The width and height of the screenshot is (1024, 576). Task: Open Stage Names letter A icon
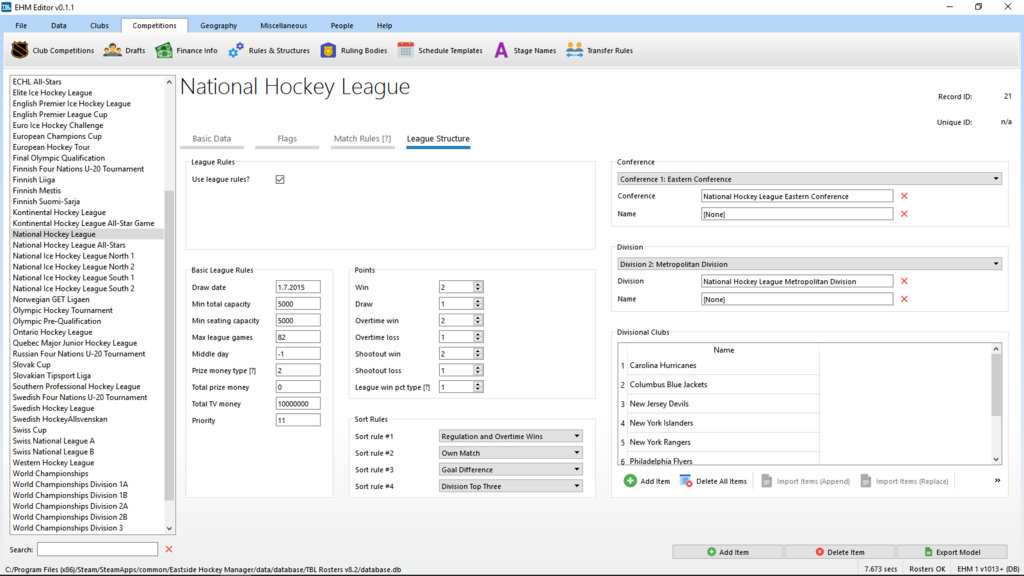click(501, 50)
